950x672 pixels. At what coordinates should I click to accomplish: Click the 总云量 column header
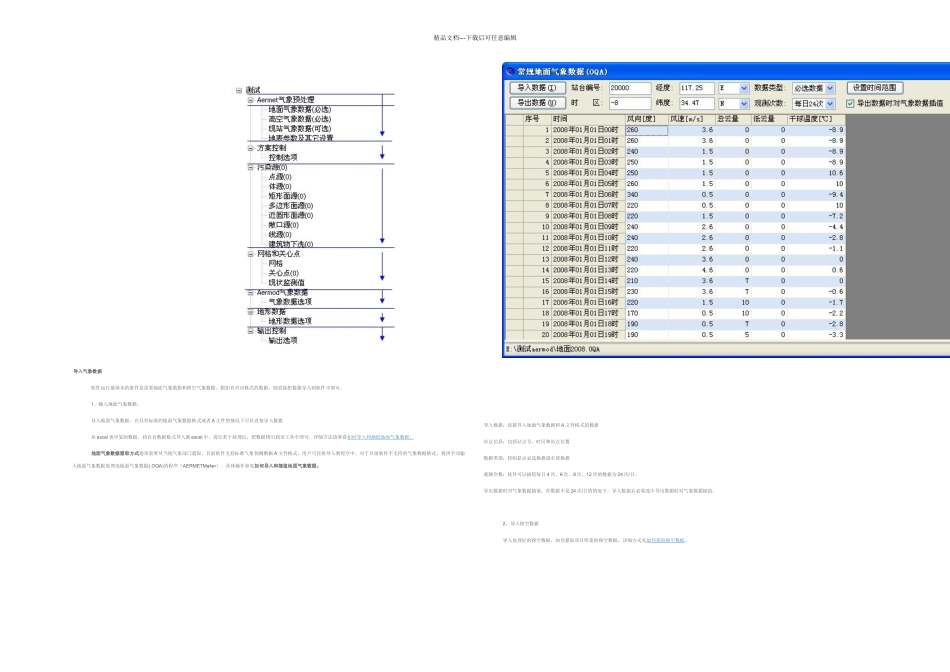coord(733,119)
